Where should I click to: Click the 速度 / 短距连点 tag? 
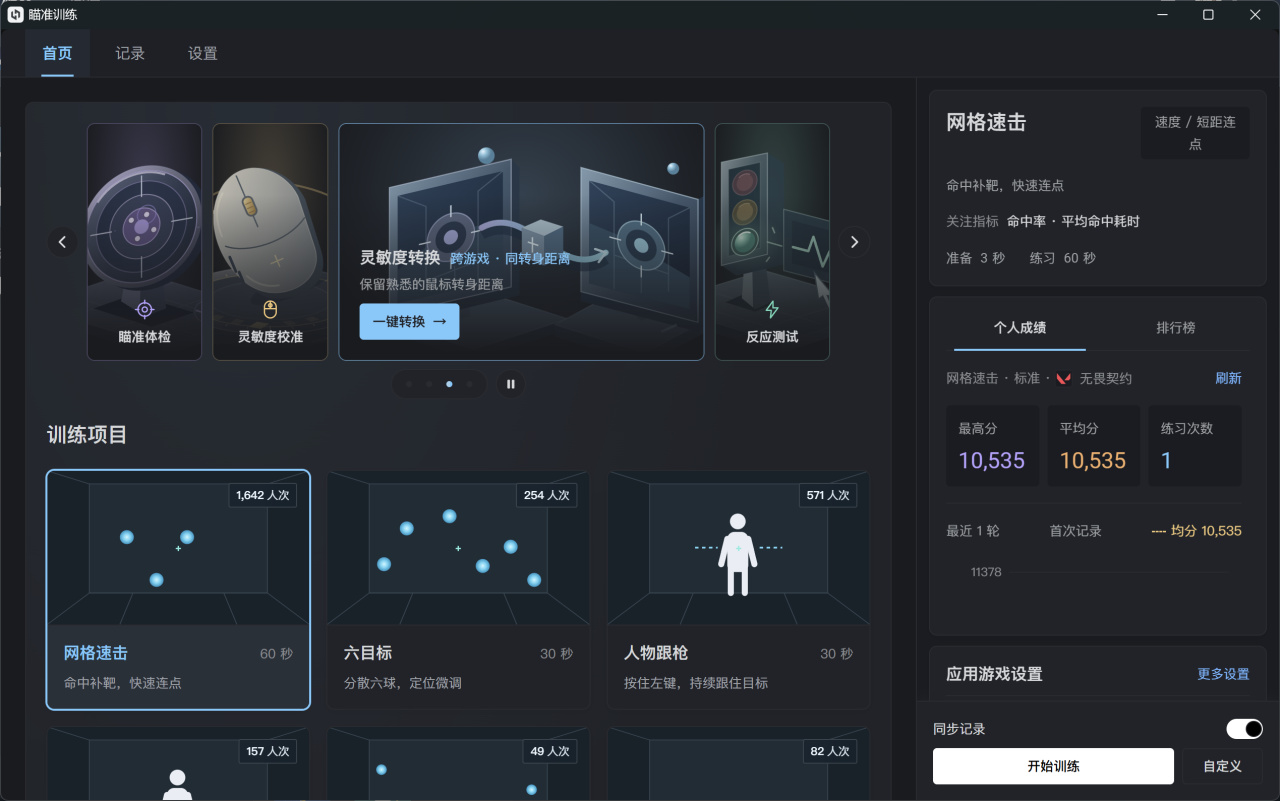(1195, 133)
